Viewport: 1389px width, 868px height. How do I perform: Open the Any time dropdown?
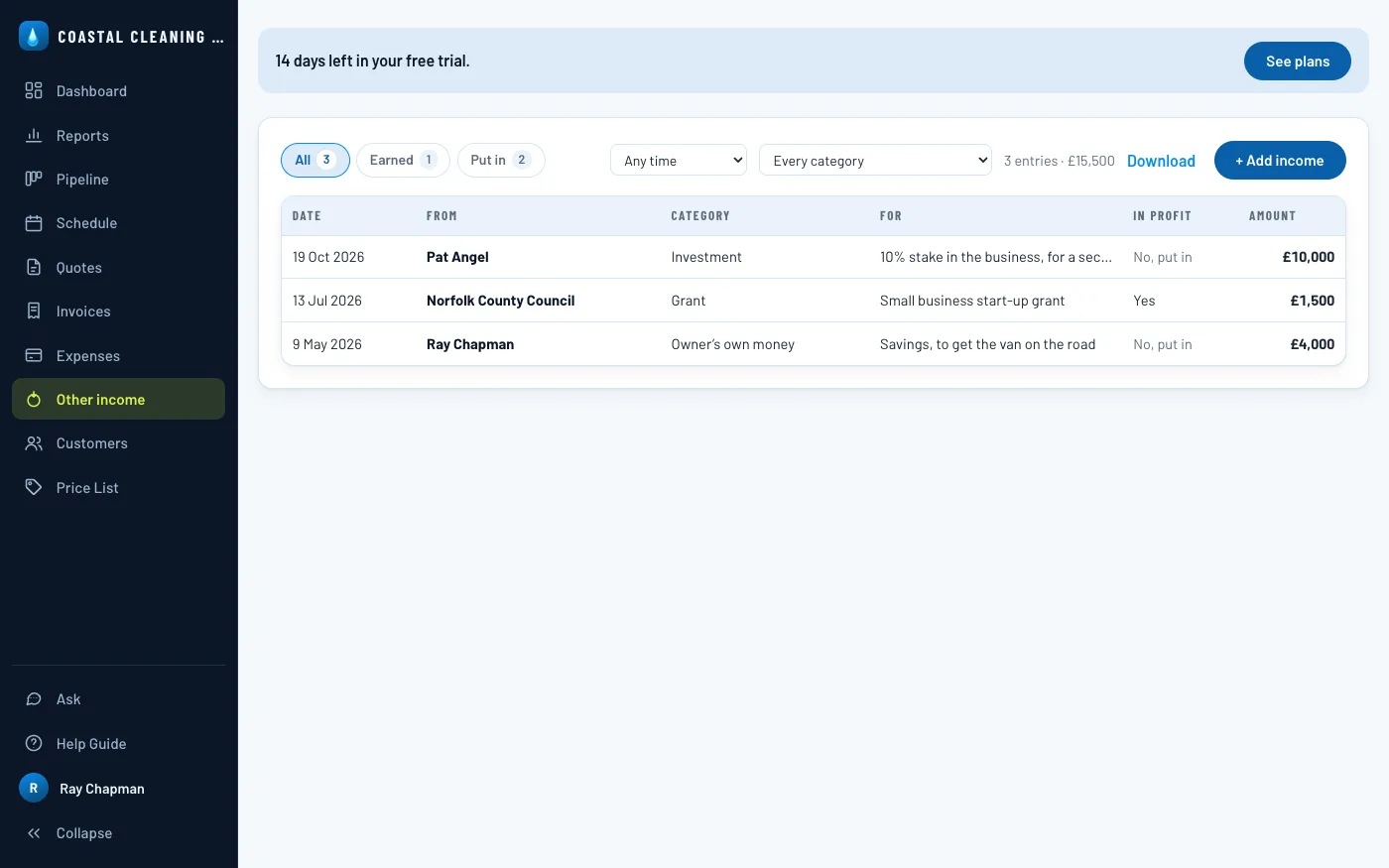coord(679,161)
